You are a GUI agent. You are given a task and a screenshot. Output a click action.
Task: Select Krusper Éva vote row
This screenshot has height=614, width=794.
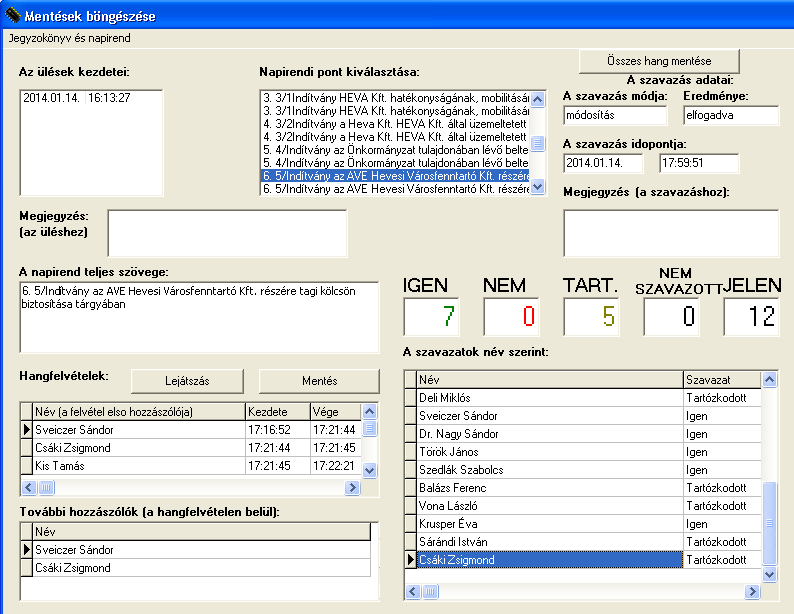[583, 524]
